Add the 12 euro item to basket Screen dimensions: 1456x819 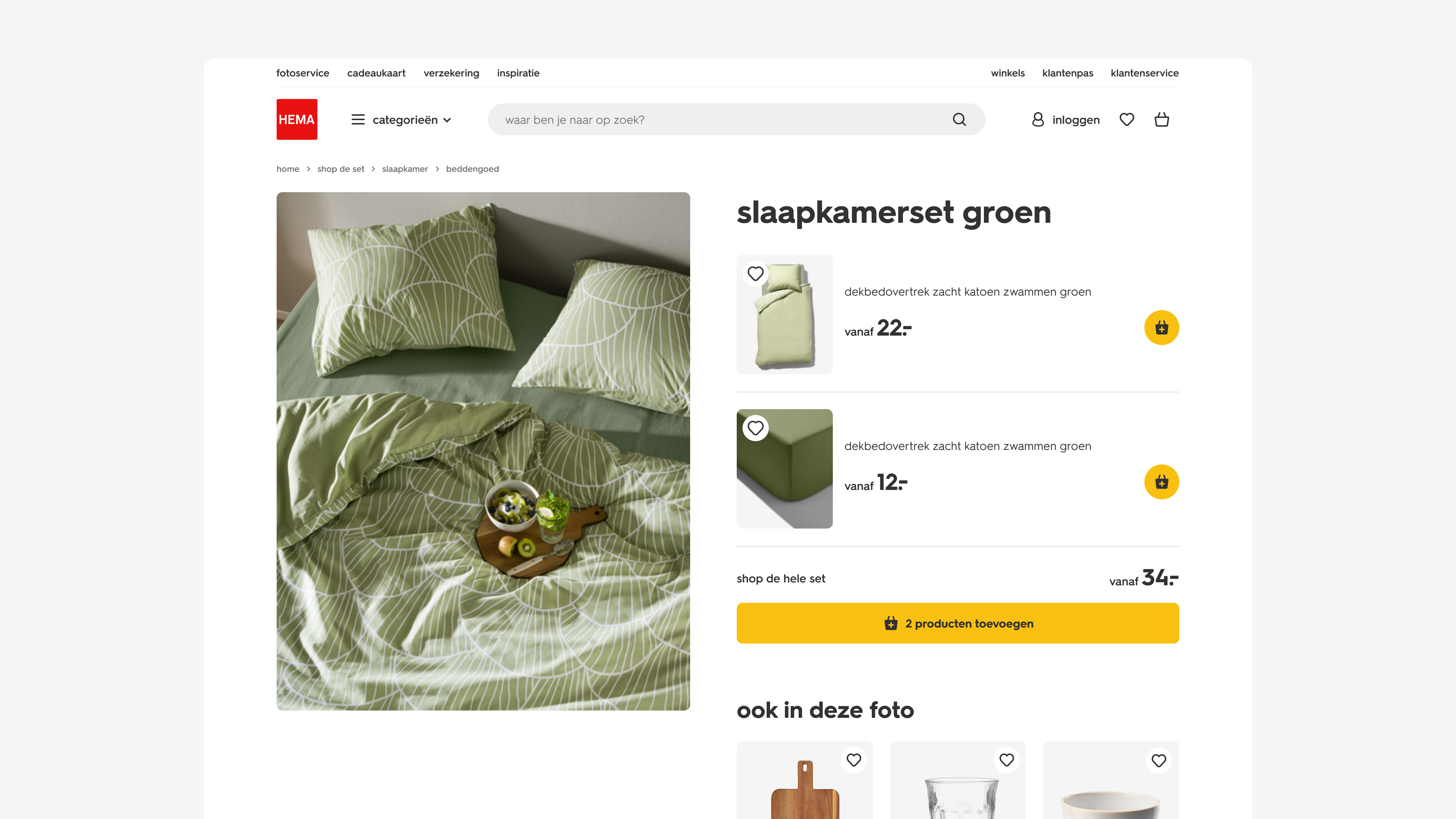tap(1162, 482)
